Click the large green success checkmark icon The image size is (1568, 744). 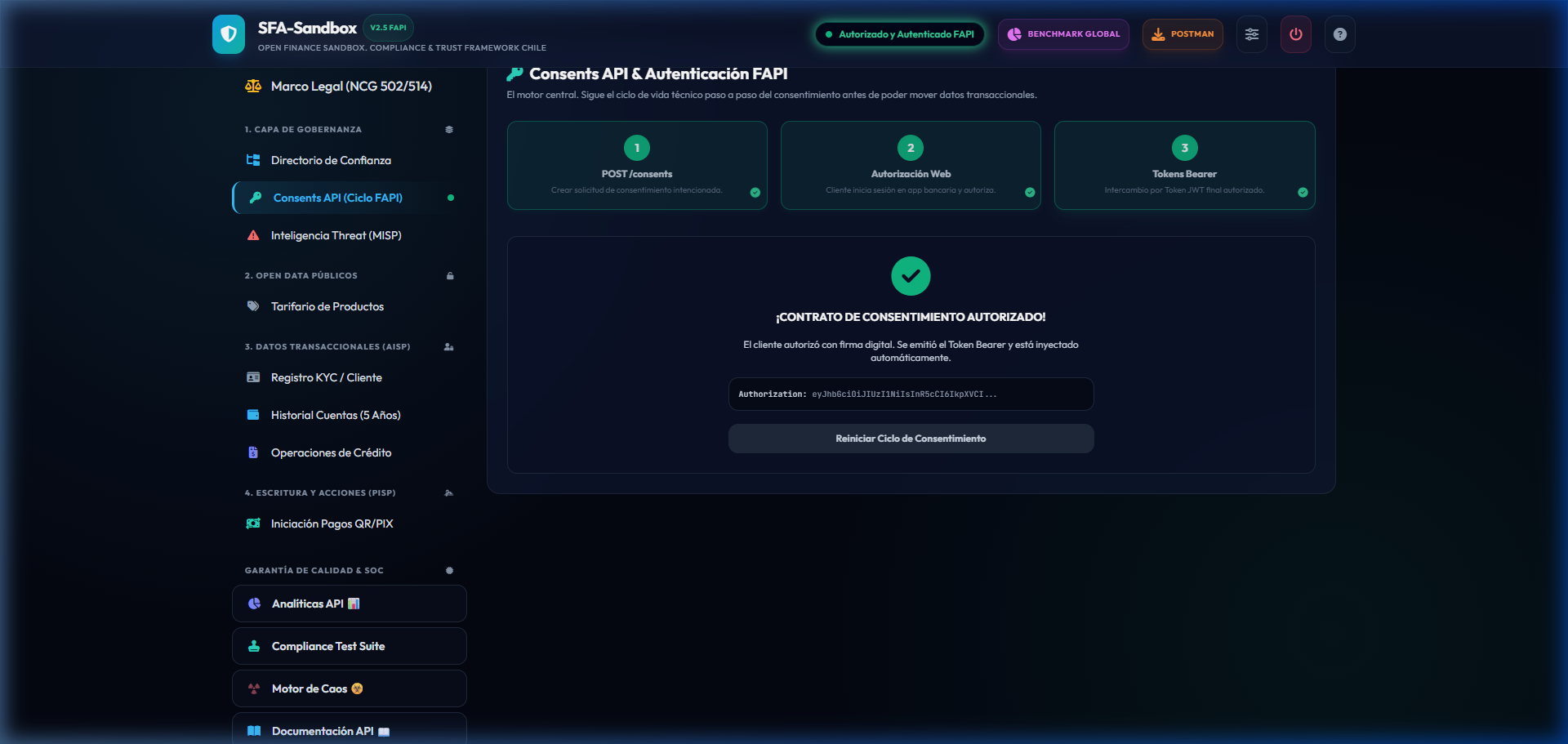coord(911,276)
